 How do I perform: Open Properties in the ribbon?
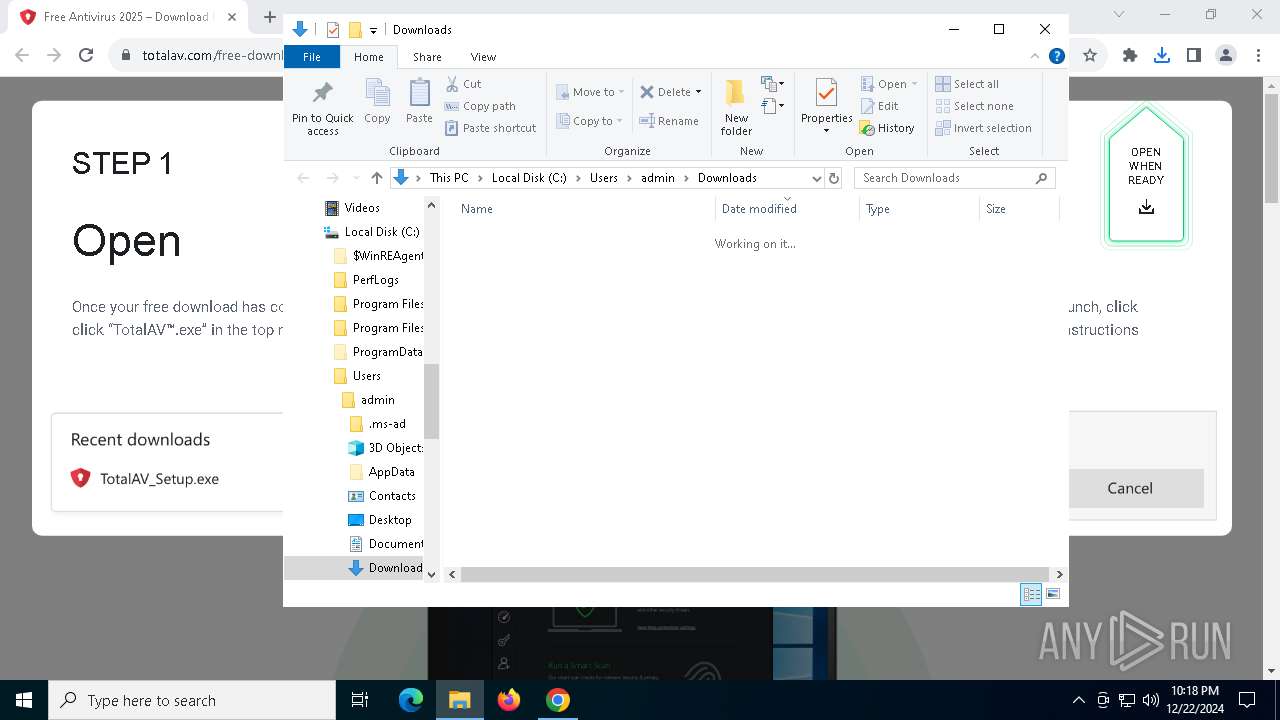(826, 107)
